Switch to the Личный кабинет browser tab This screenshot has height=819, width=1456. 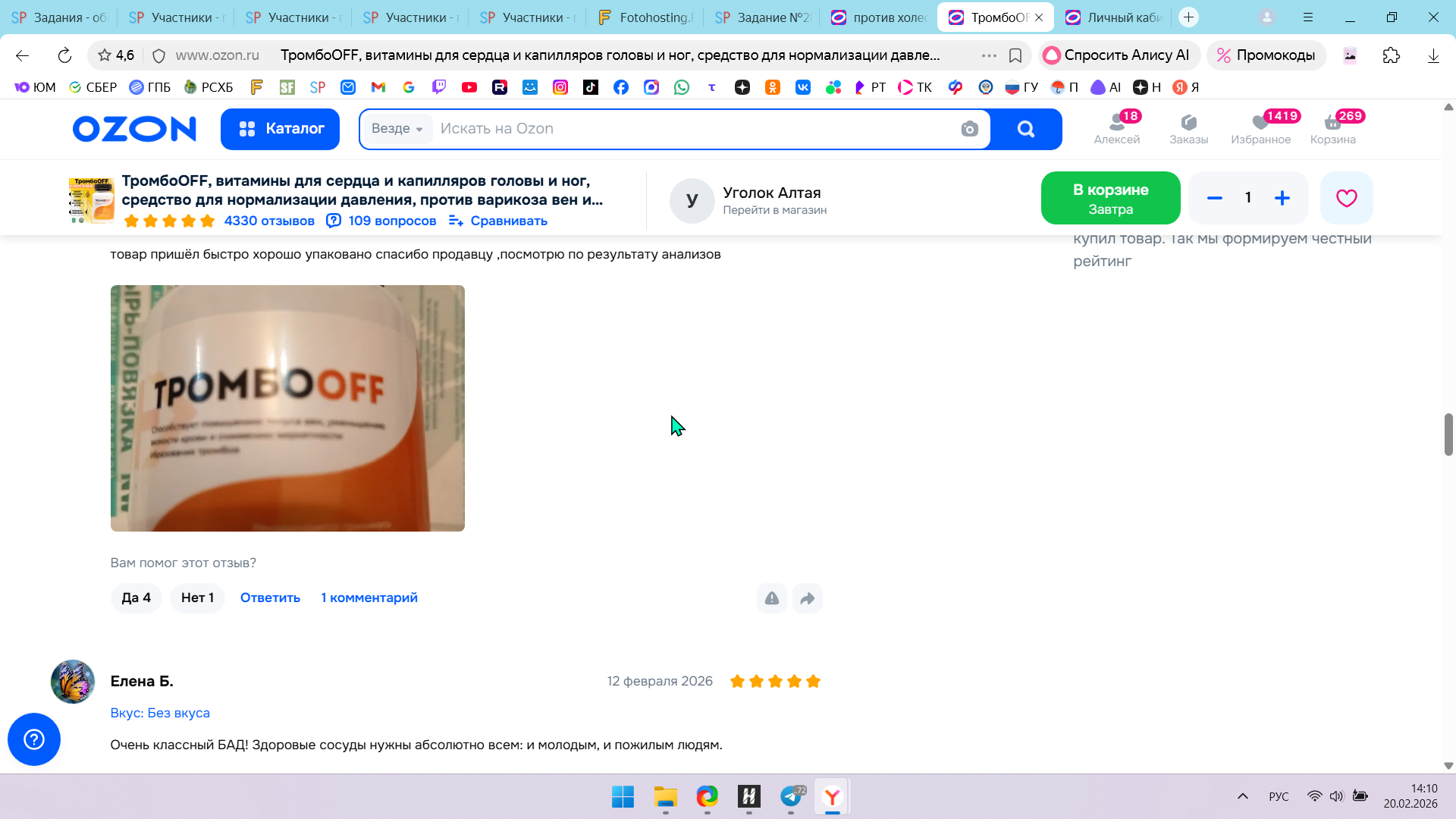1115,17
